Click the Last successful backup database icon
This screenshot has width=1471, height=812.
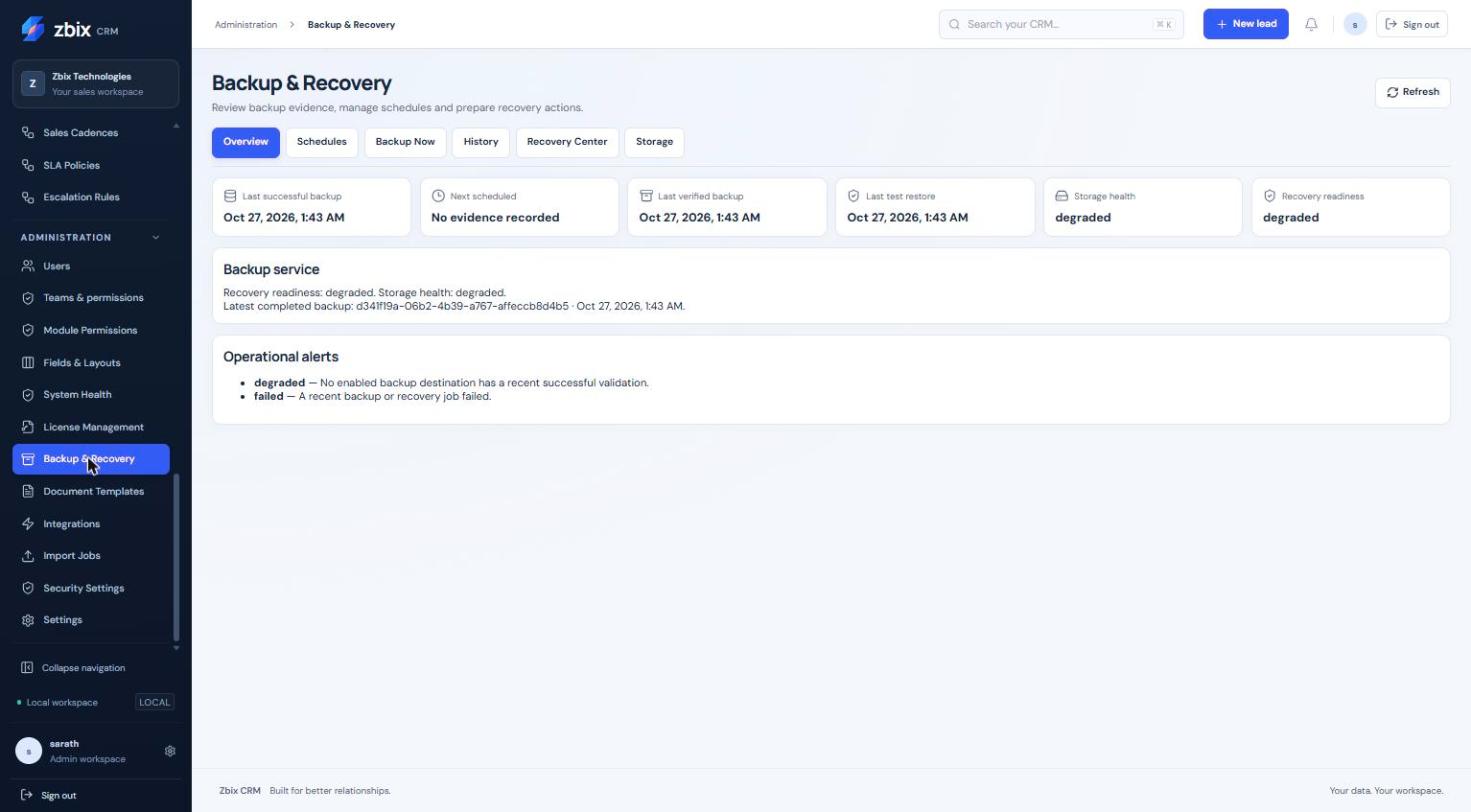point(230,196)
